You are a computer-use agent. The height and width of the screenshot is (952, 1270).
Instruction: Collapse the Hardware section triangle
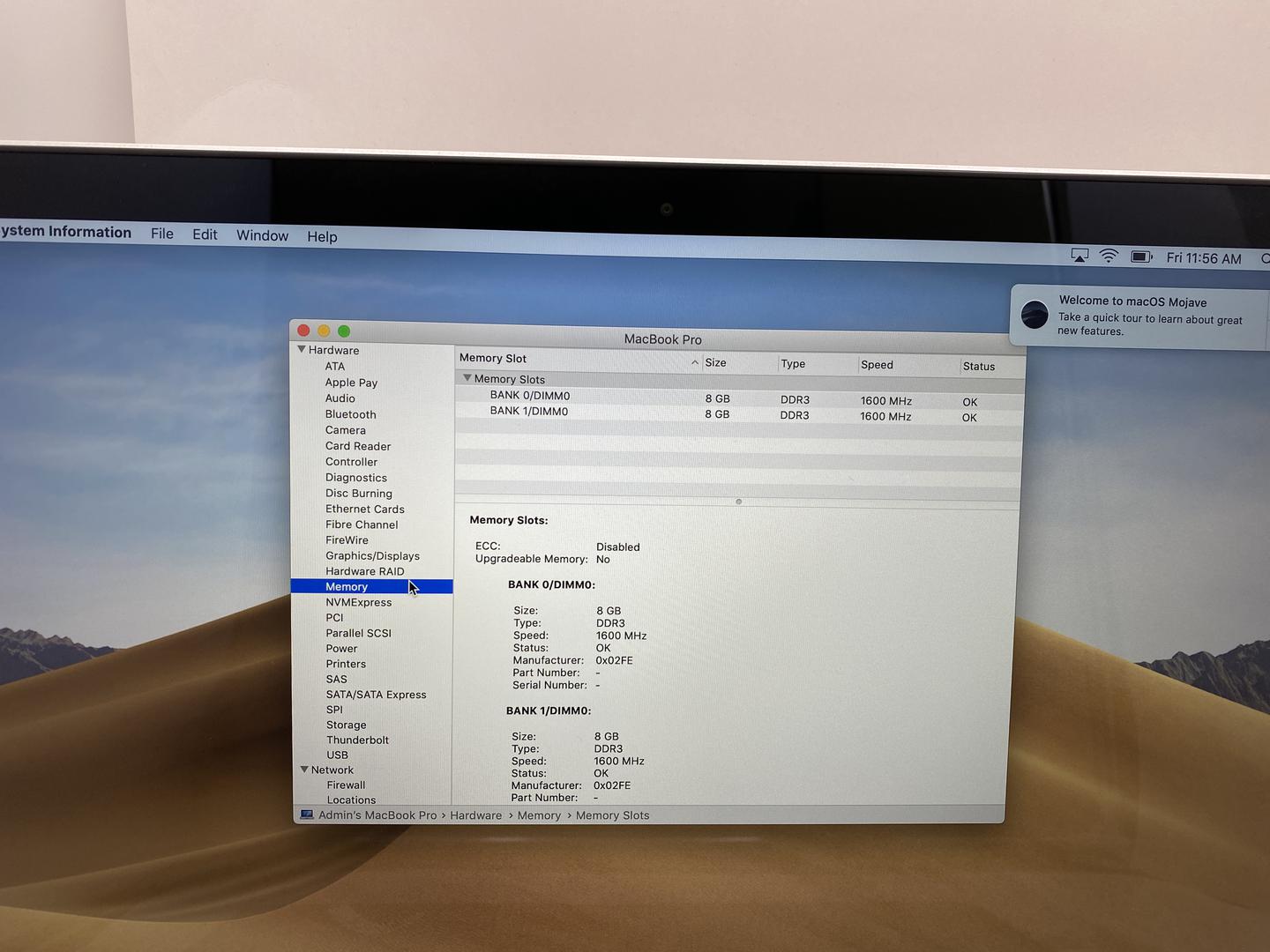(x=302, y=349)
